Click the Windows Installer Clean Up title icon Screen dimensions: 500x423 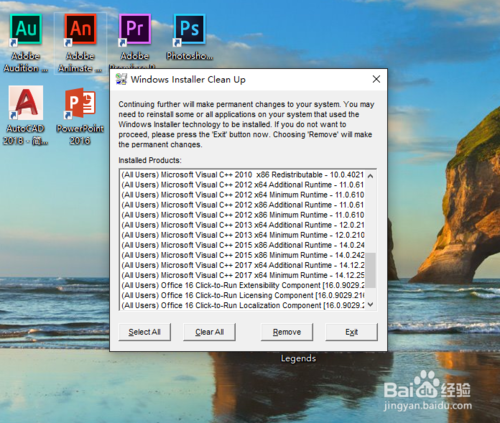pos(121,79)
